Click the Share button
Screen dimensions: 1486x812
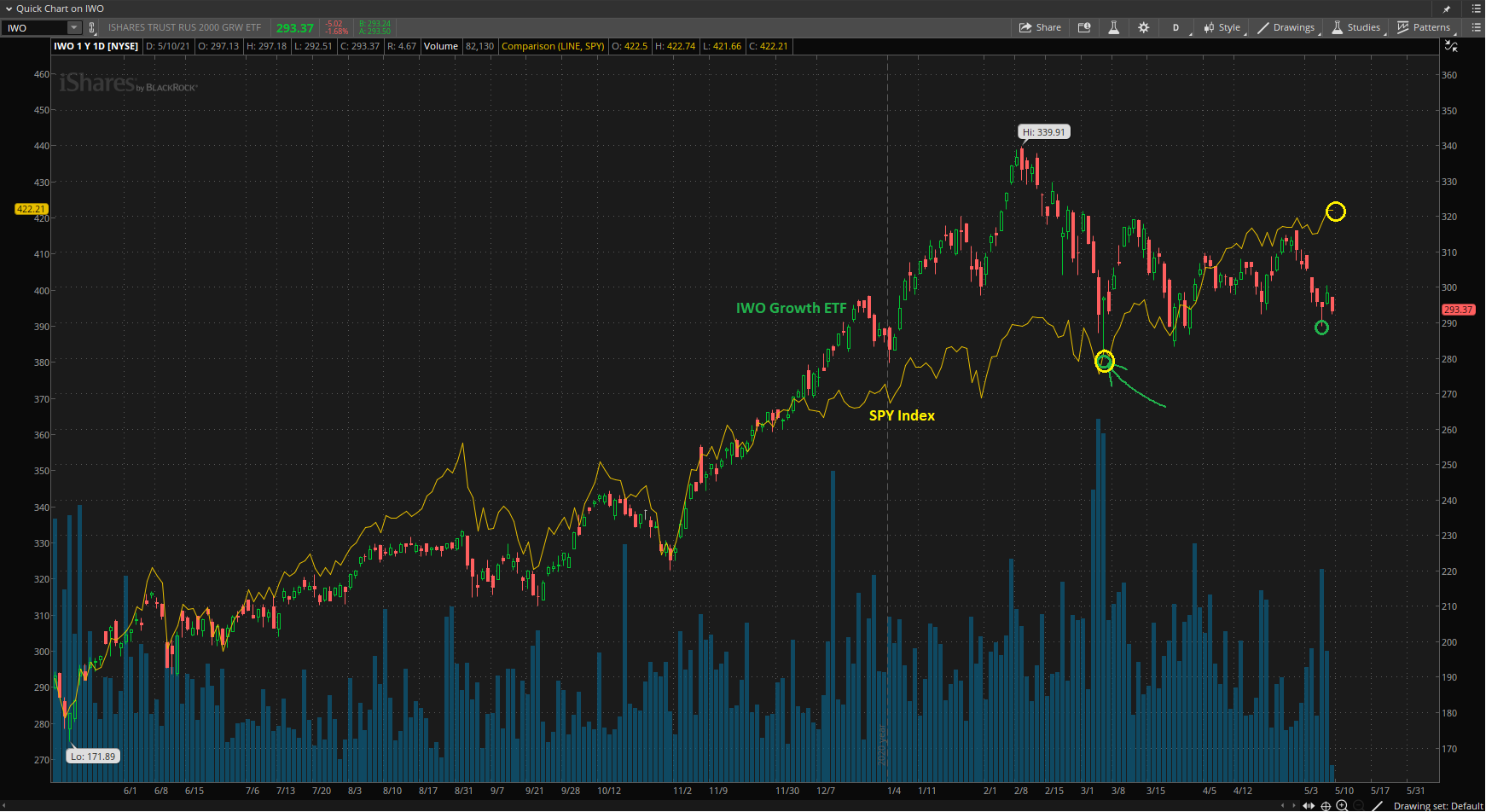(x=1040, y=27)
